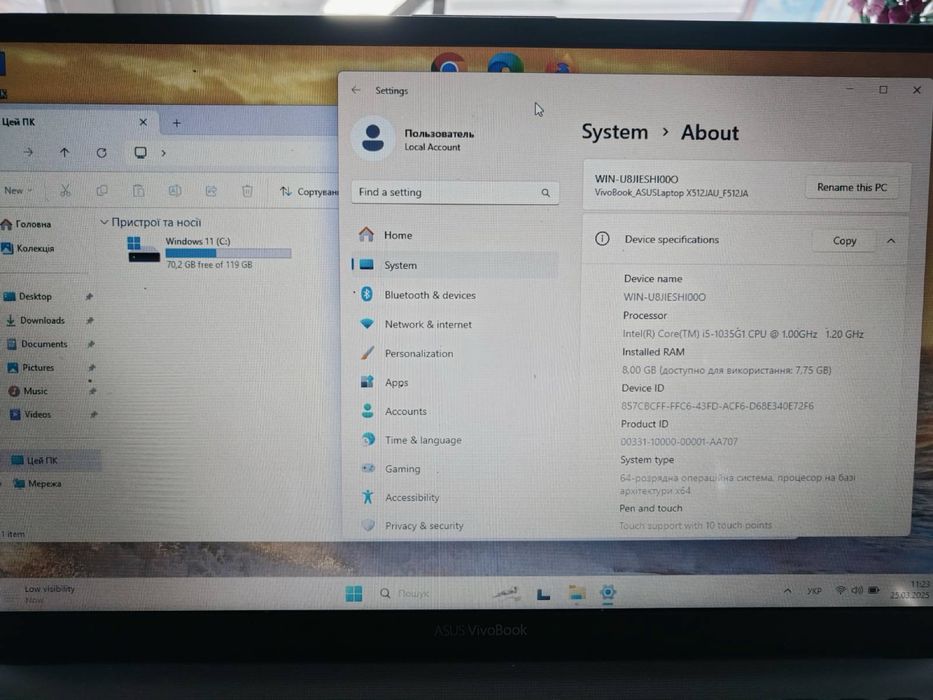Add a new tab in File Explorer

tap(177, 123)
